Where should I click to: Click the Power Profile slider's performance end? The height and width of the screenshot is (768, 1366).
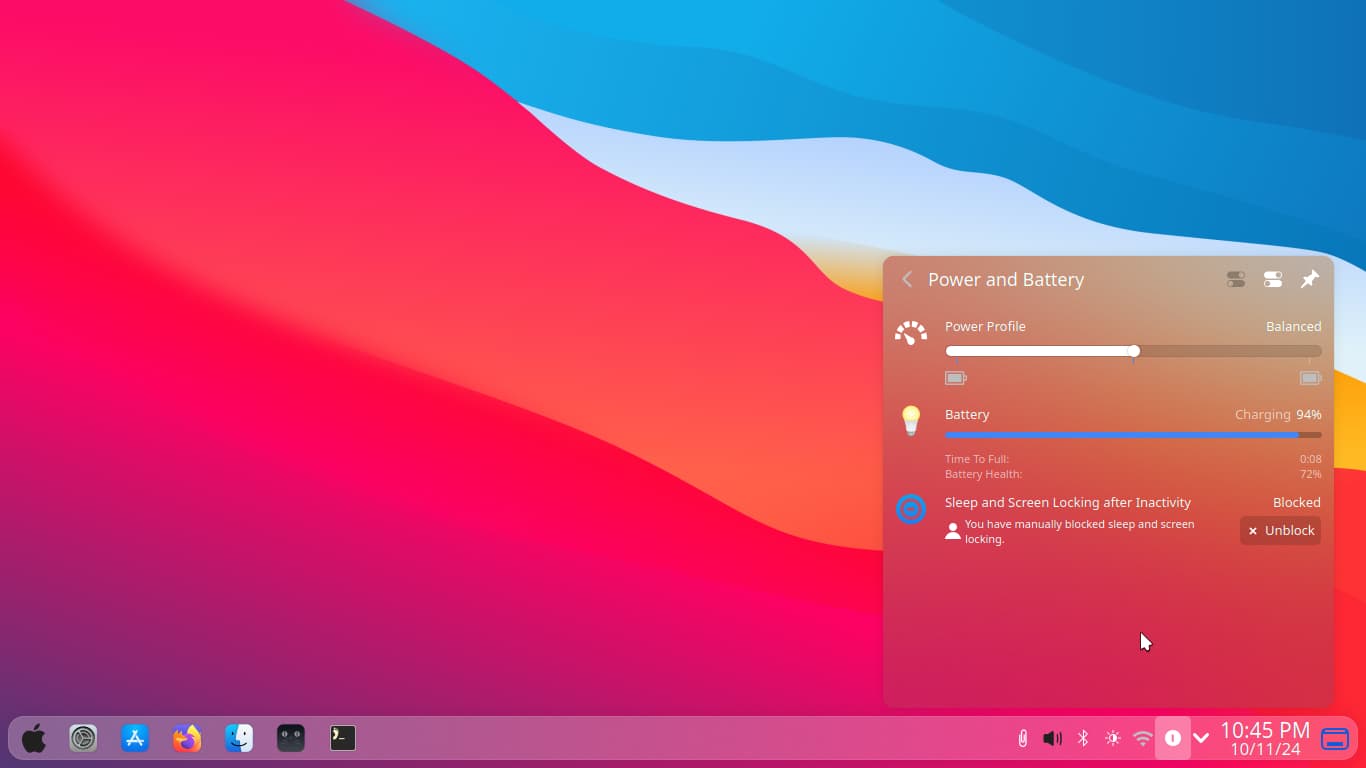tap(1318, 351)
